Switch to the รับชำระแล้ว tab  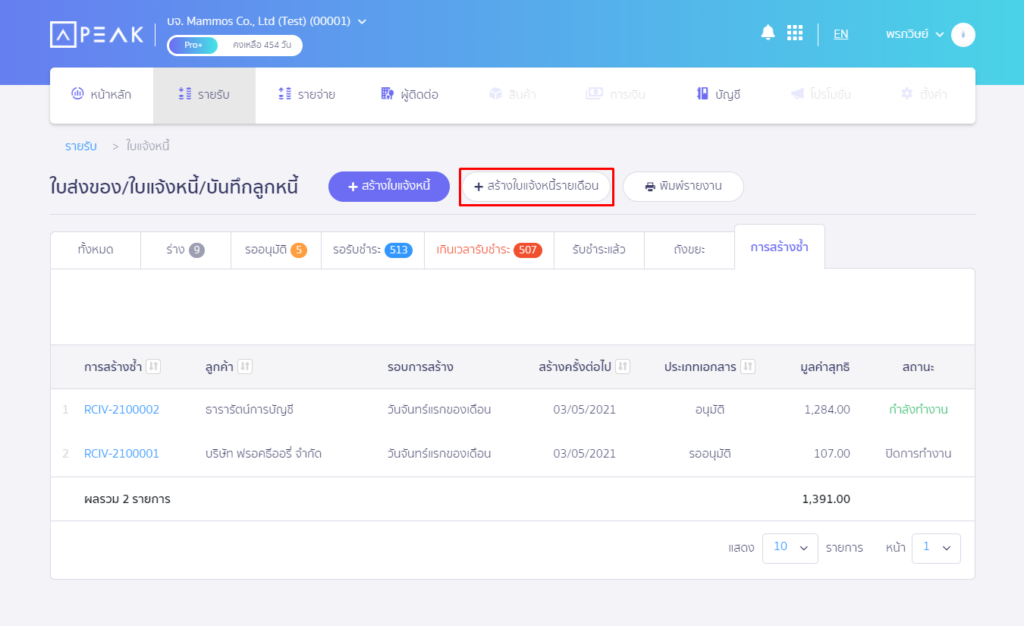pos(599,250)
